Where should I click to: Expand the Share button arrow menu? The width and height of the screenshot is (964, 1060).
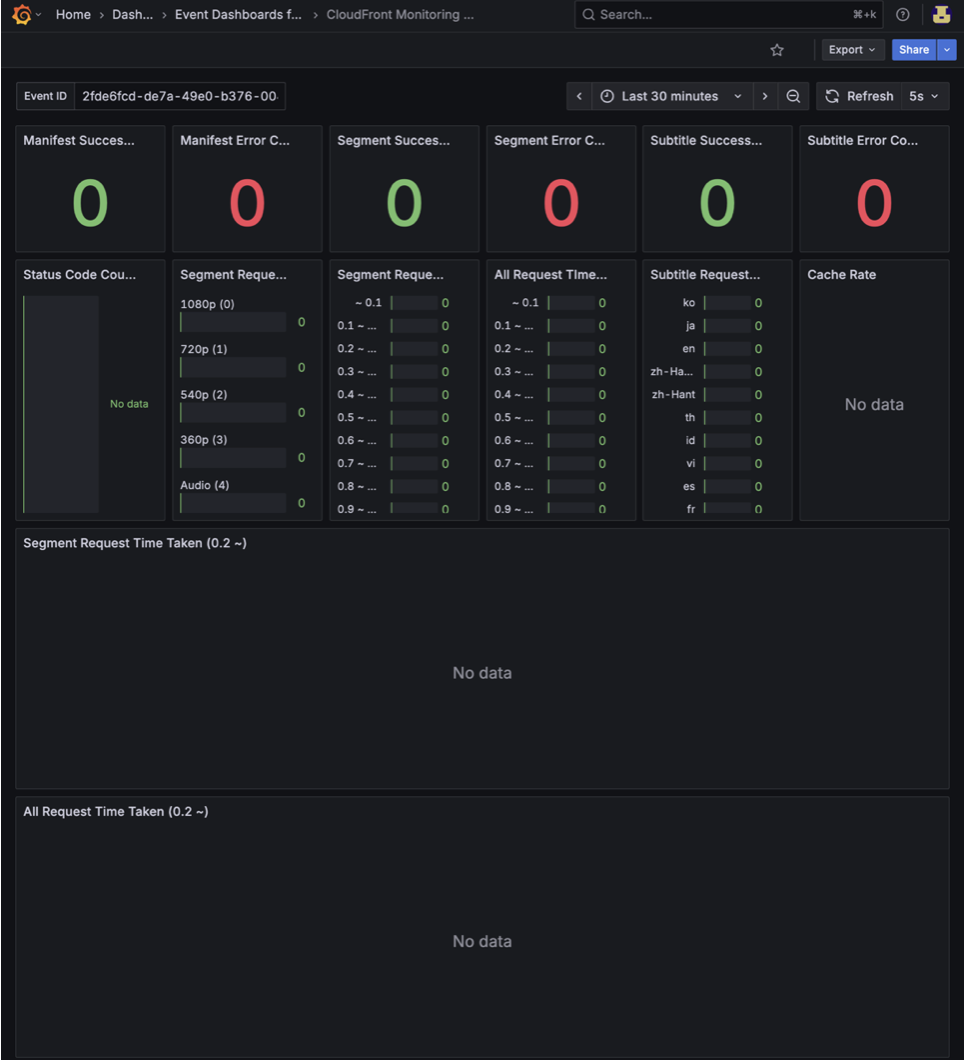pyautogui.click(x=946, y=50)
